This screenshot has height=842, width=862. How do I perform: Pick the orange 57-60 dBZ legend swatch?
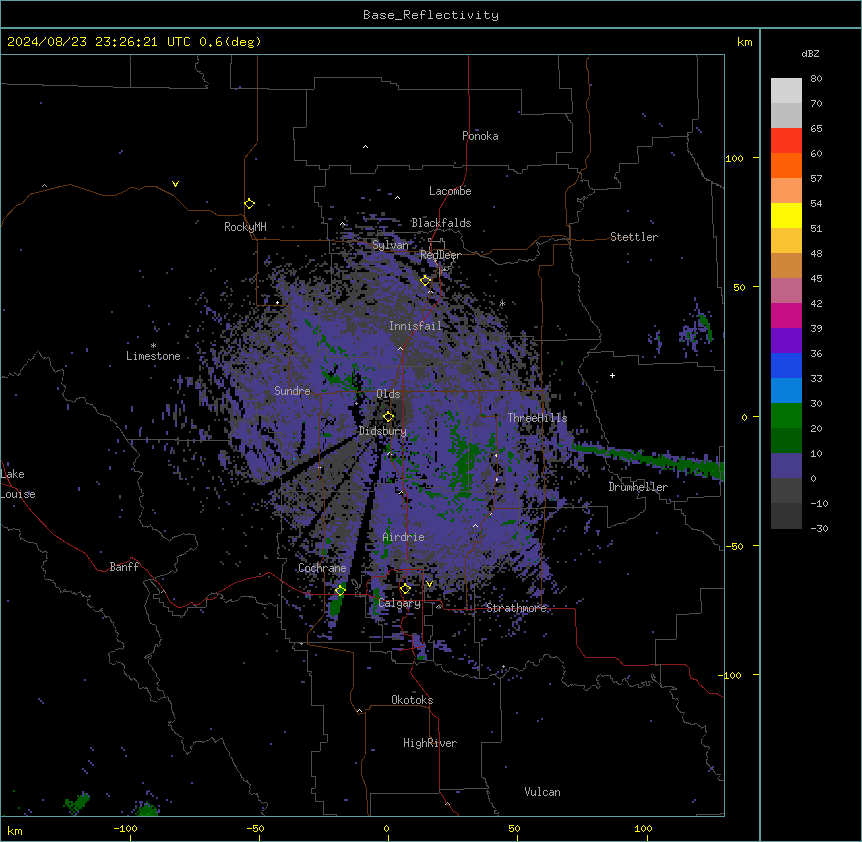click(x=786, y=165)
